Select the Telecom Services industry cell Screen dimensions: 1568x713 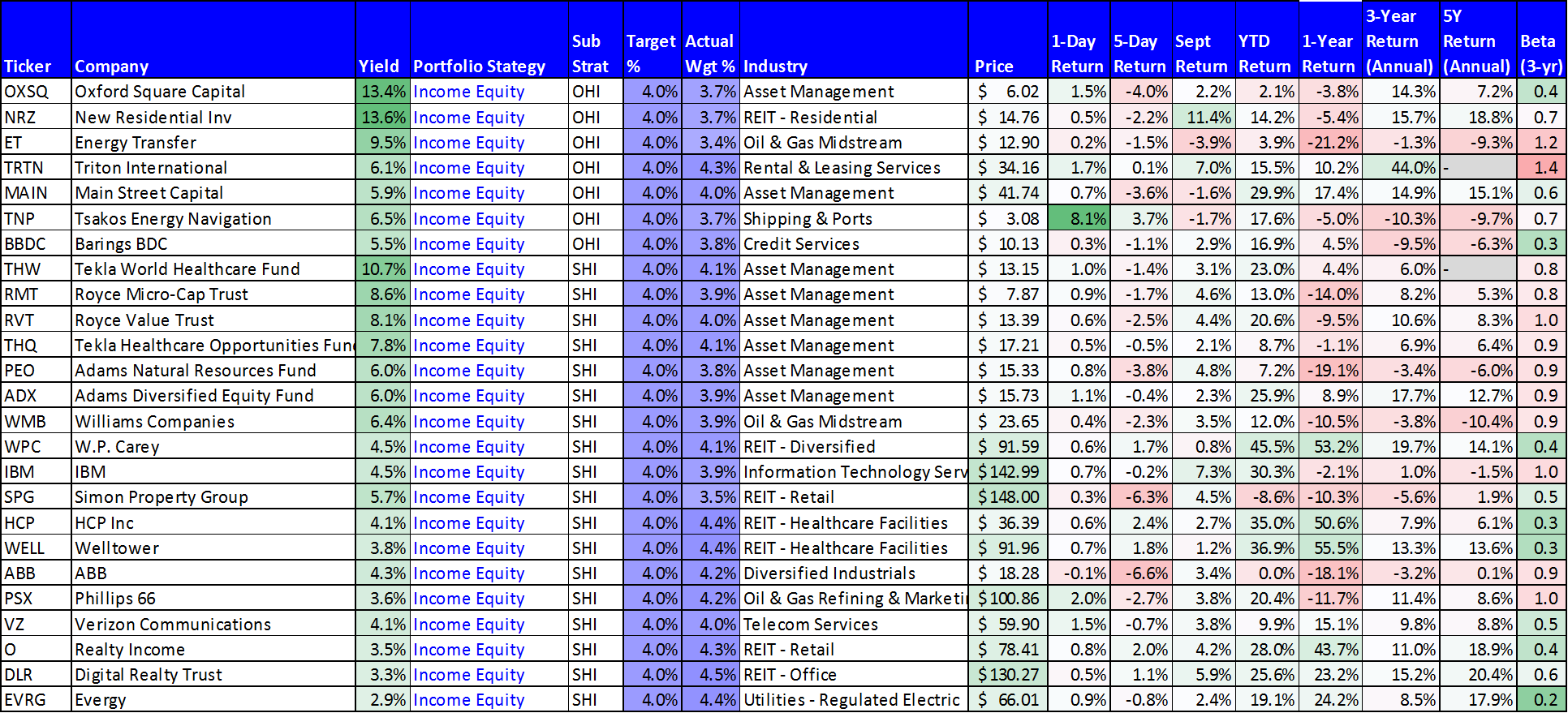(x=854, y=625)
